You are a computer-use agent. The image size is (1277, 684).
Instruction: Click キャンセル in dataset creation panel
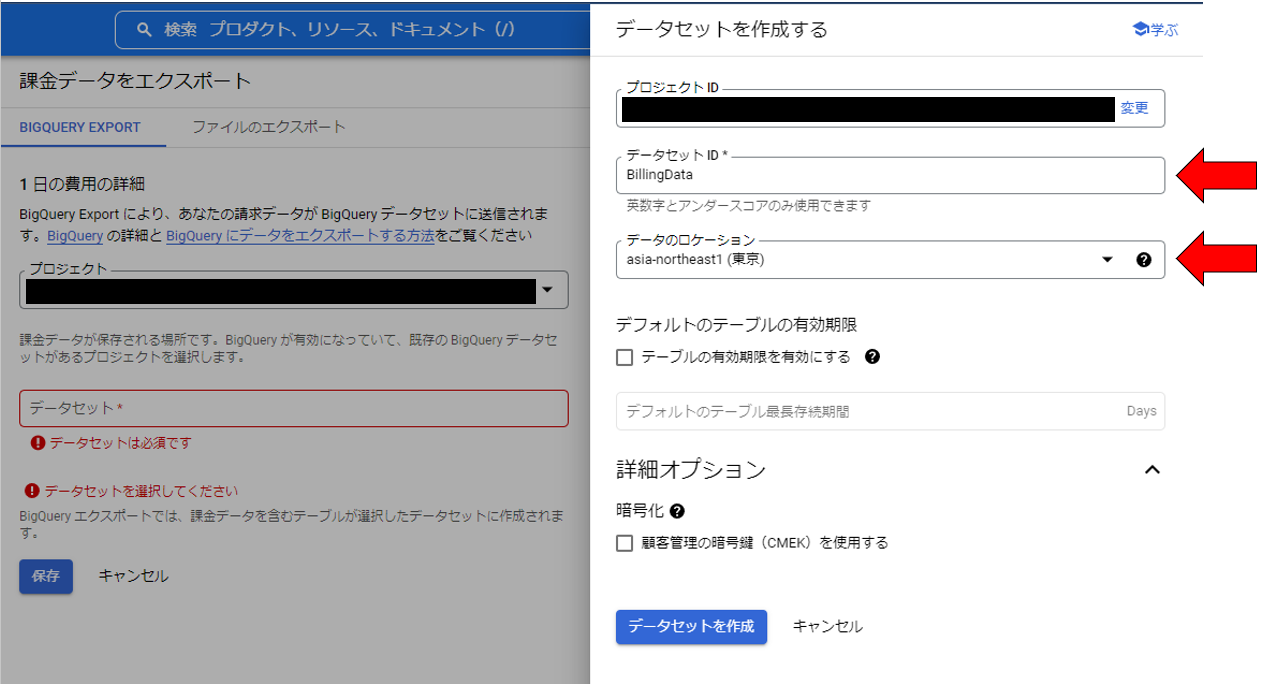(827, 627)
